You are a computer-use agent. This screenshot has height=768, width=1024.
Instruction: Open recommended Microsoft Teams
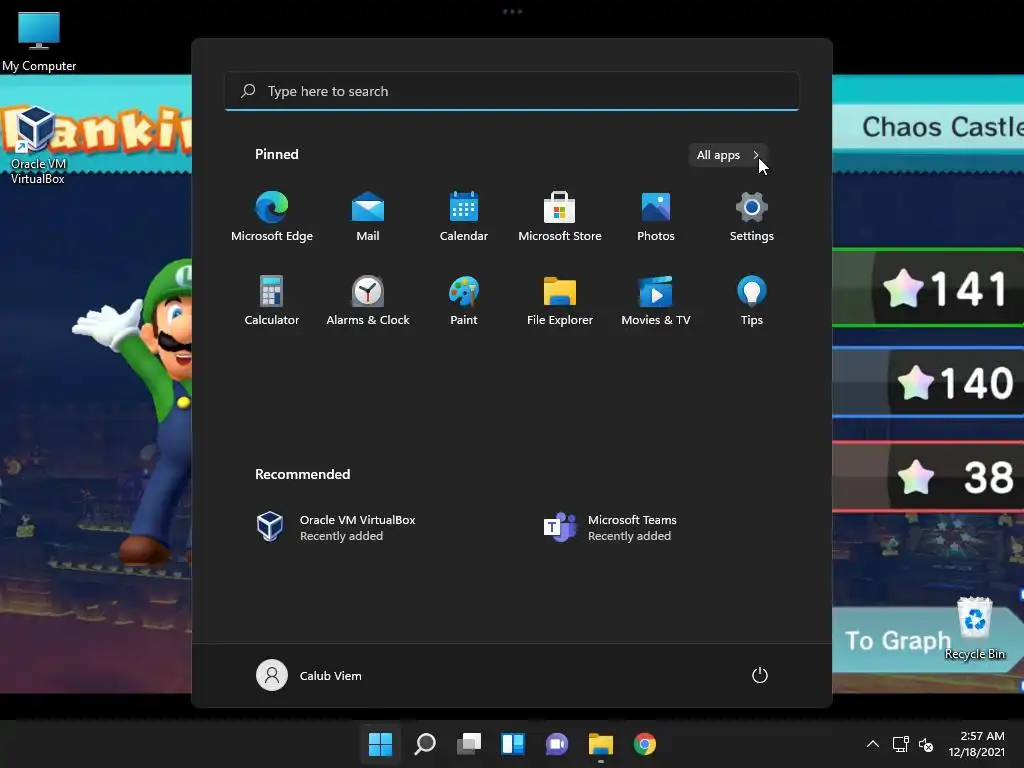coord(611,527)
